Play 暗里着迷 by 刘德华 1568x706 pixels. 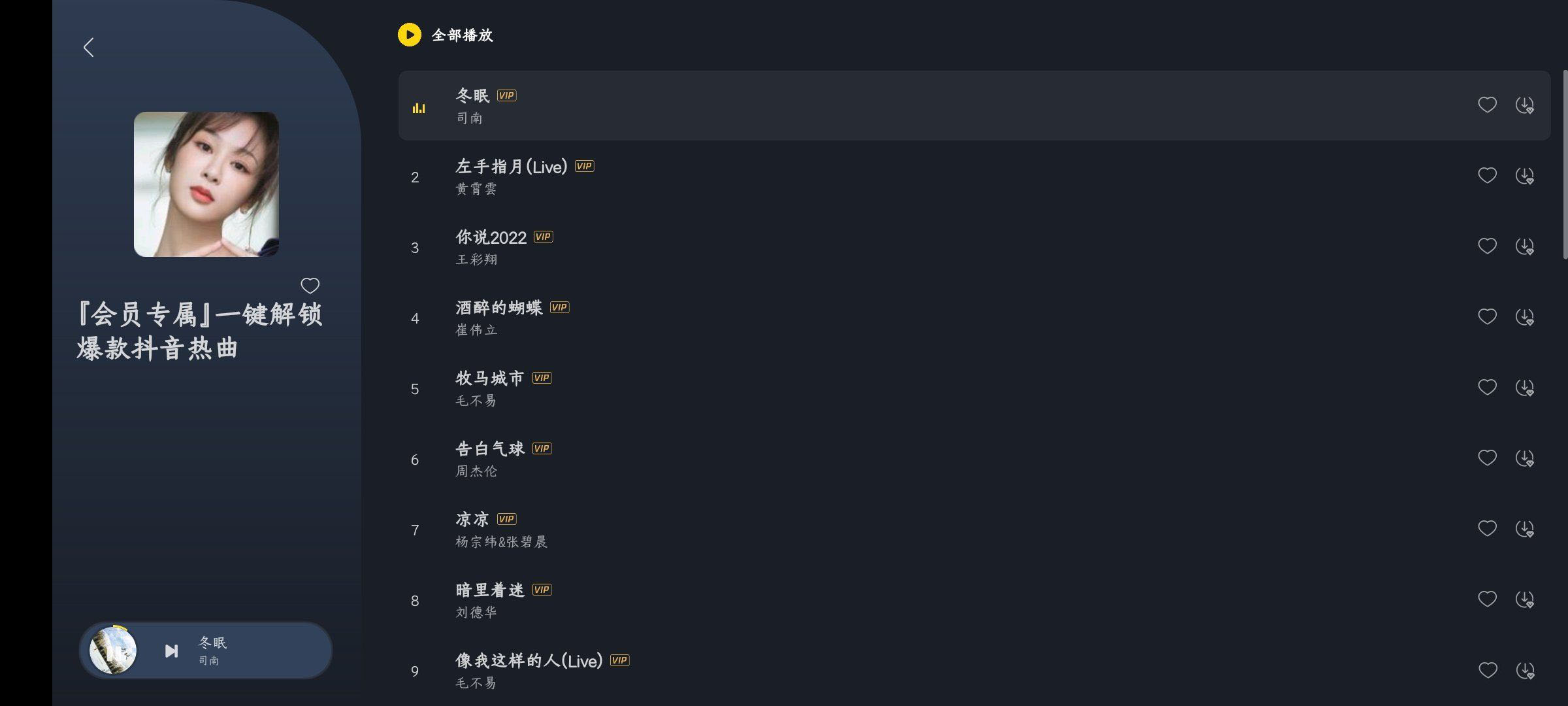(490, 590)
